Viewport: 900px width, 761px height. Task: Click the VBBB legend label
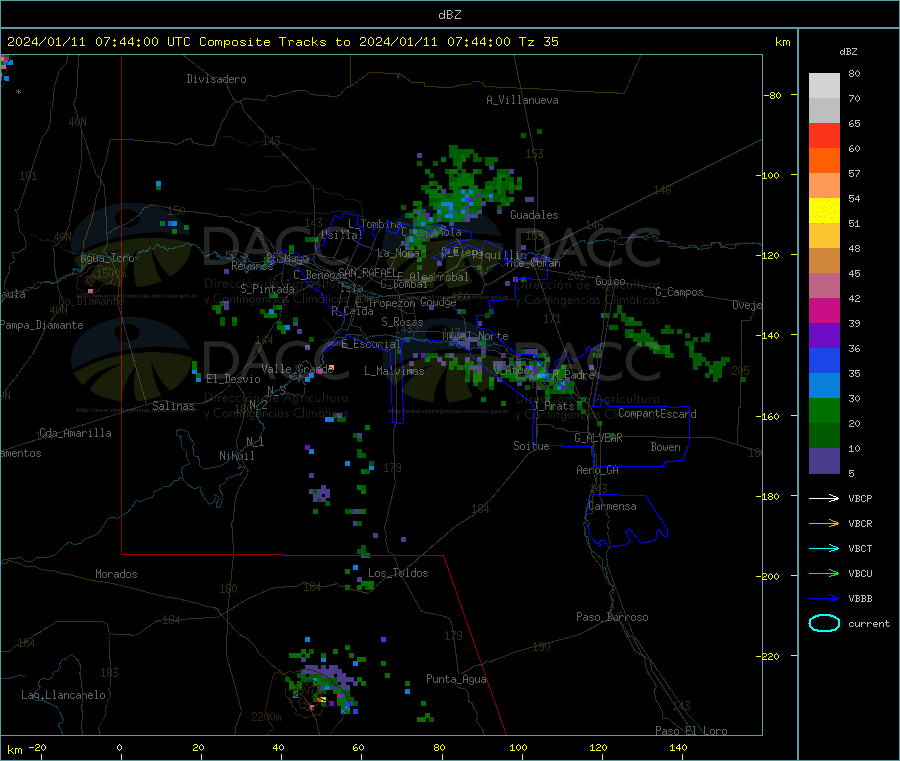coord(860,599)
